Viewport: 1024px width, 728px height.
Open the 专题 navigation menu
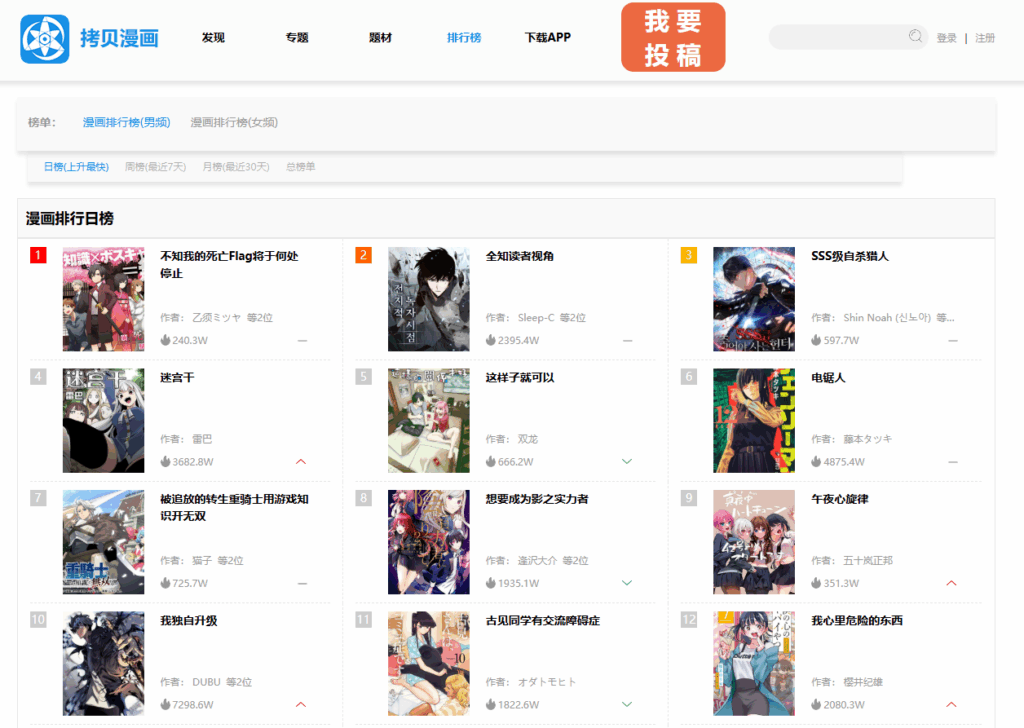296,38
